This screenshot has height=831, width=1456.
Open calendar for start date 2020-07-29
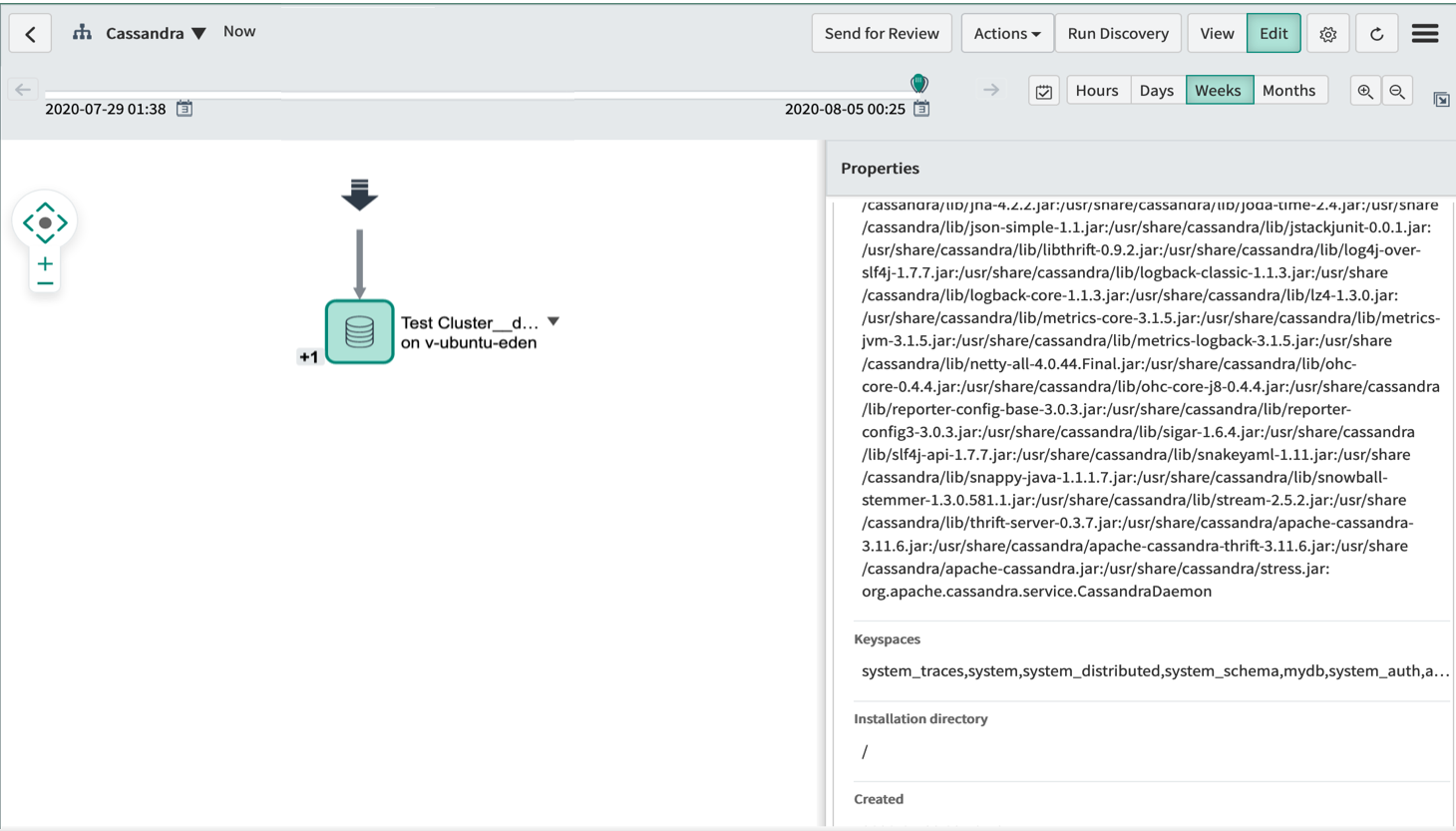pyautogui.click(x=184, y=108)
